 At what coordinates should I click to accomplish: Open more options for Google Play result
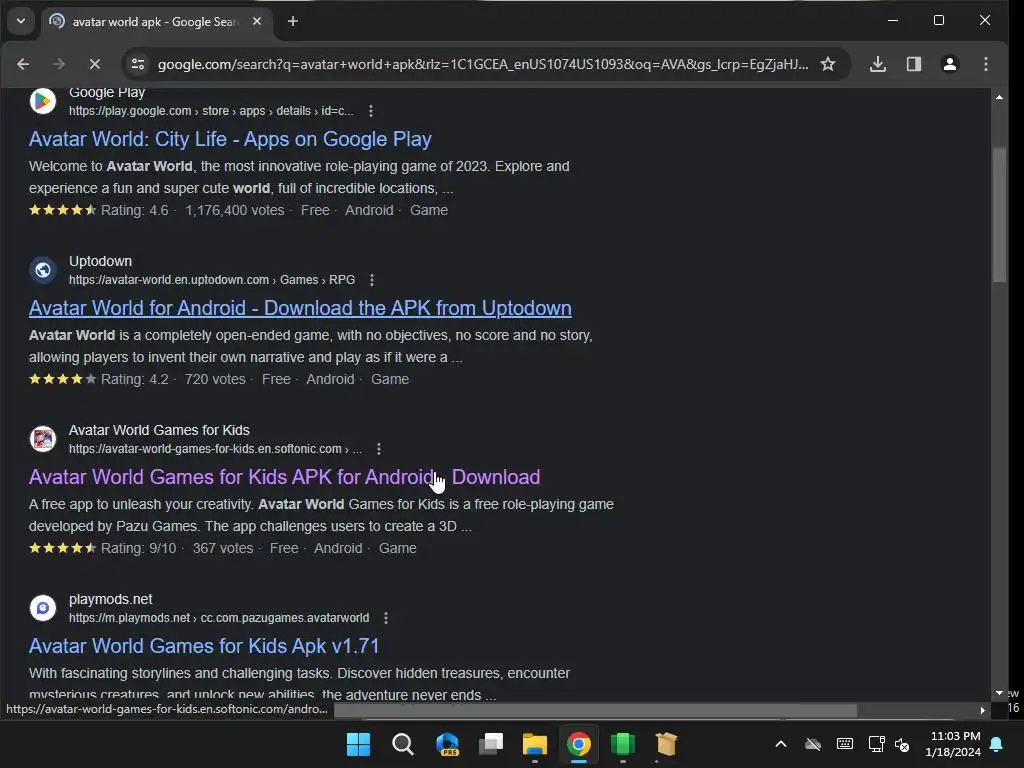[371, 111]
